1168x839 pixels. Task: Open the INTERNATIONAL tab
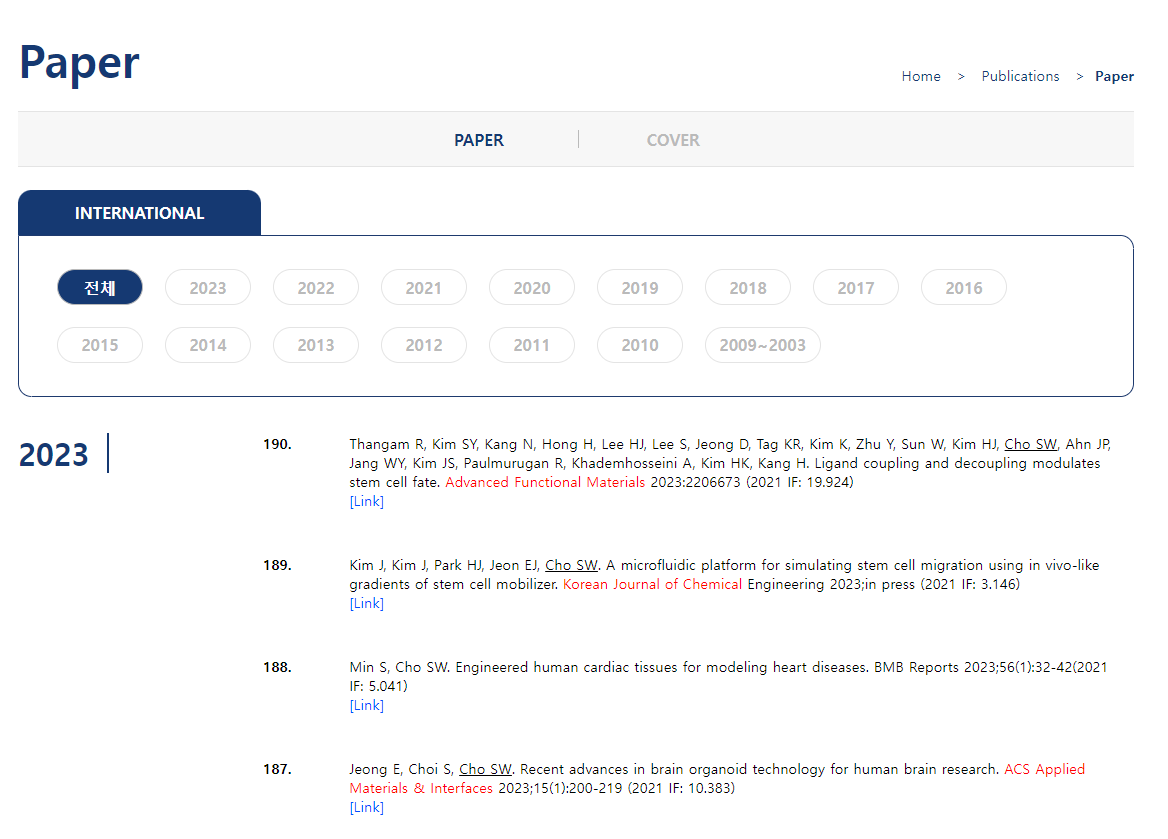(139, 212)
